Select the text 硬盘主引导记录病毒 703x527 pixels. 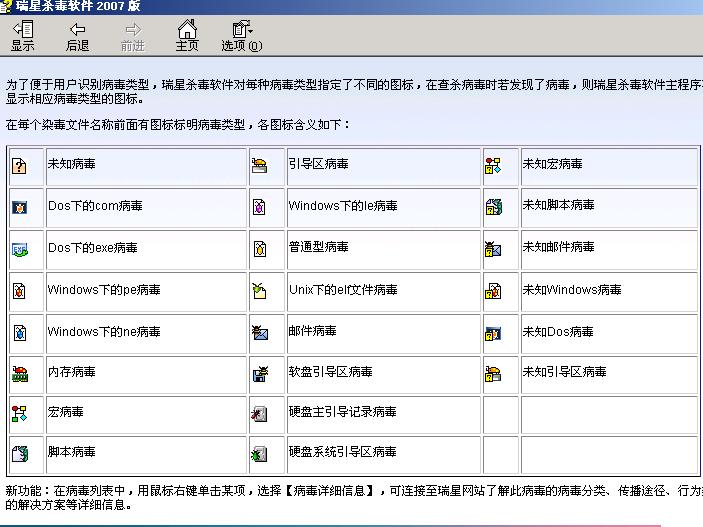coord(343,412)
